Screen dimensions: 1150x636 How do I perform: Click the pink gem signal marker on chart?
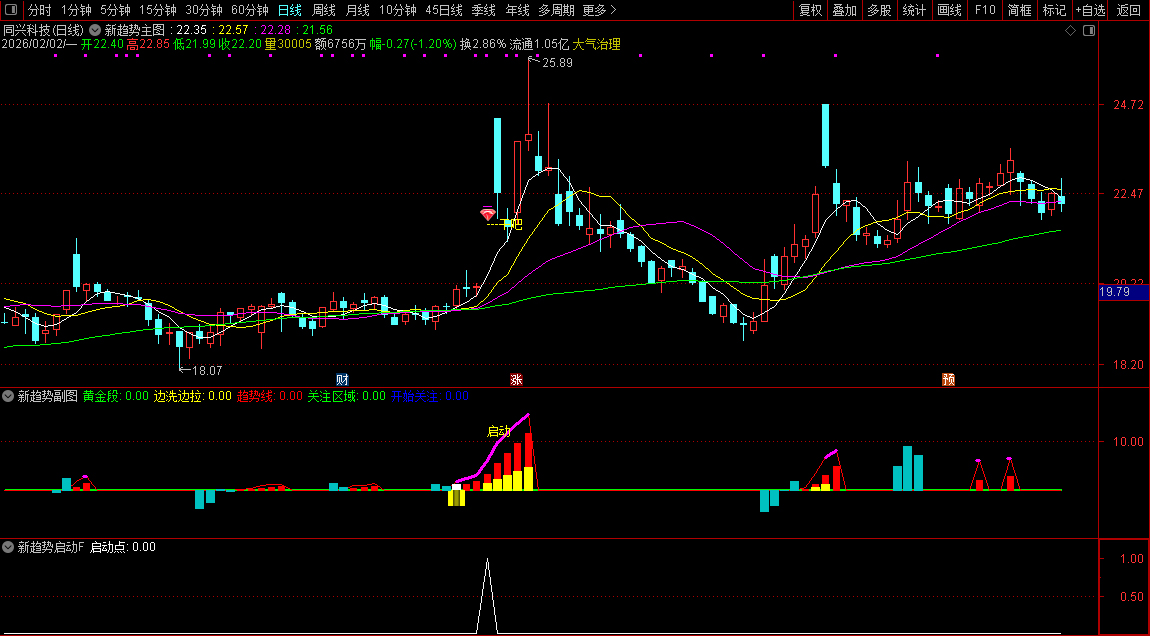coord(487,213)
